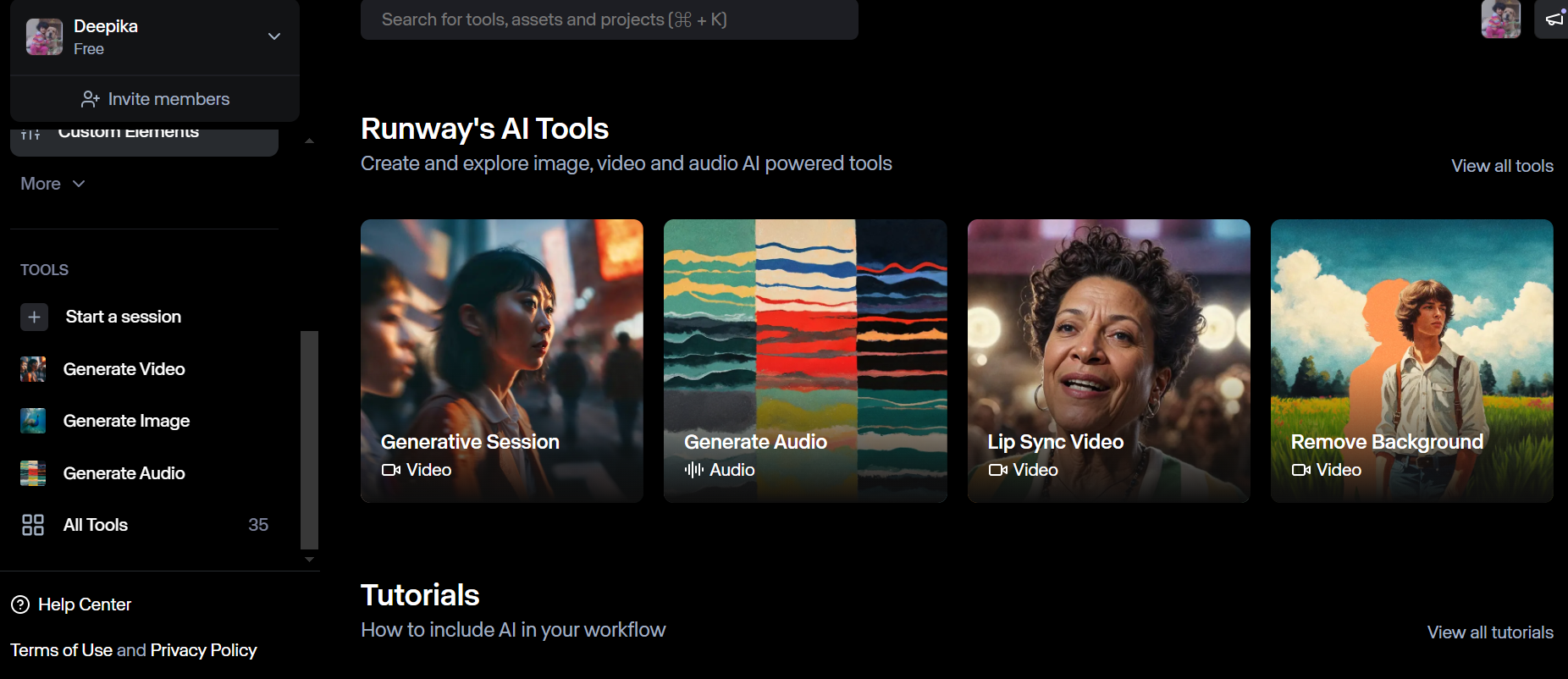The height and width of the screenshot is (679, 1568).
Task: Open the Generative Session tool card
Action: click(502, 361)
